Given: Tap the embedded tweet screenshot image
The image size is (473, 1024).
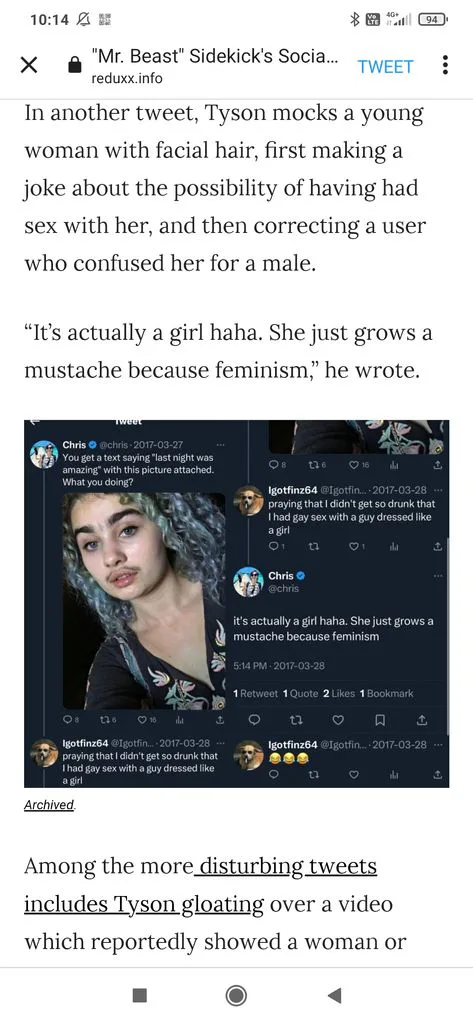Looking at the screenshot, I should point(236,603).
